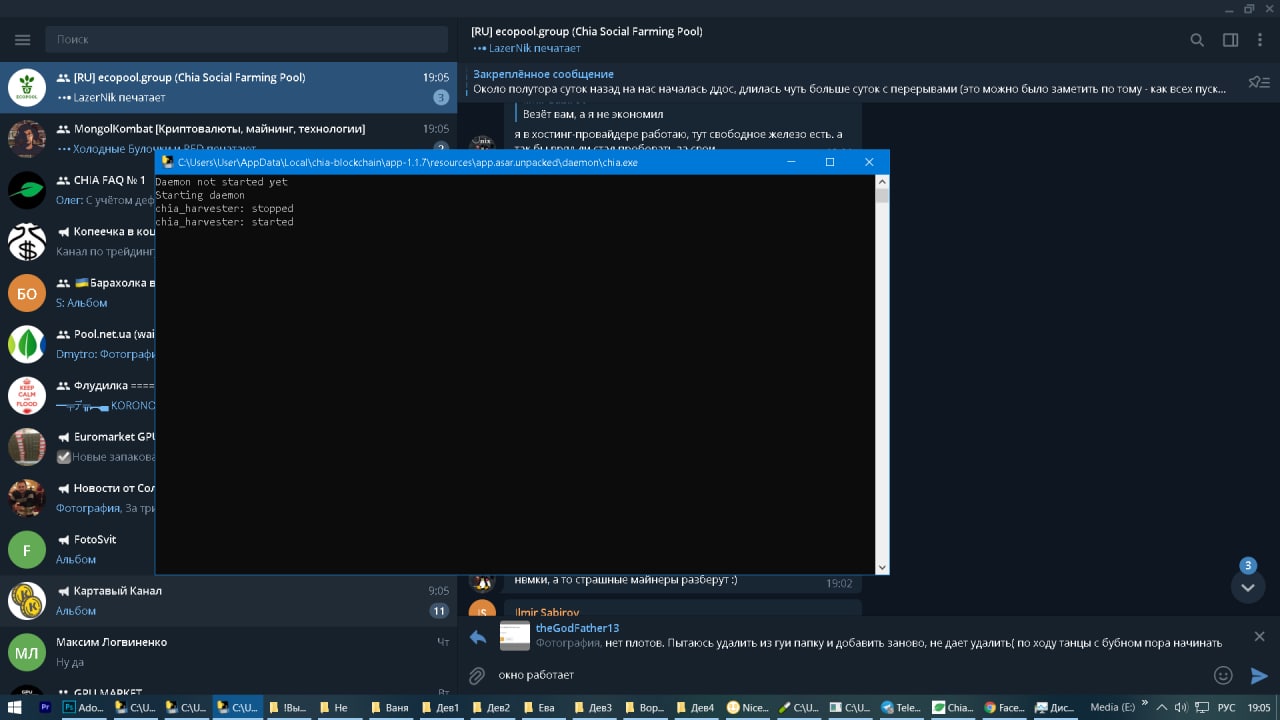Viewport: 1280px width, 720px height.
Task: Switch to the Ado... Photoshop taskbar item
Action: coord(83,707)
